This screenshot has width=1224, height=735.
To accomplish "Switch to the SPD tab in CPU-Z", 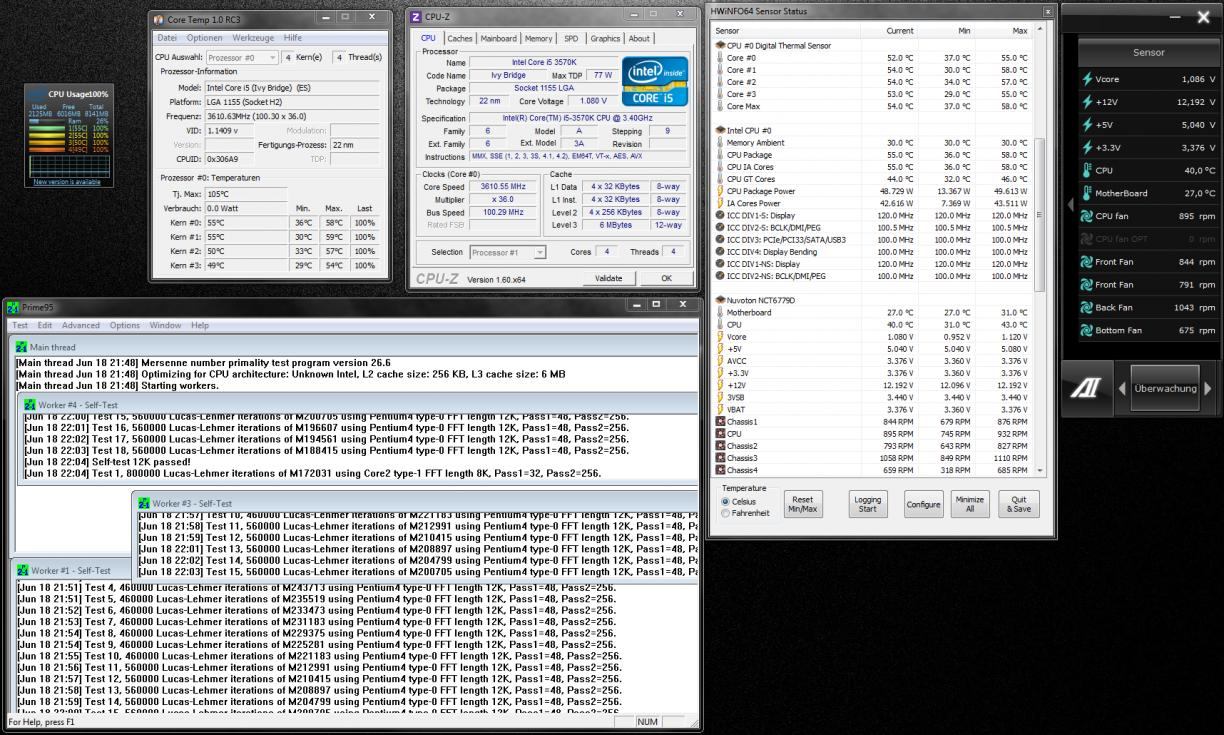I will click(571, 39).
